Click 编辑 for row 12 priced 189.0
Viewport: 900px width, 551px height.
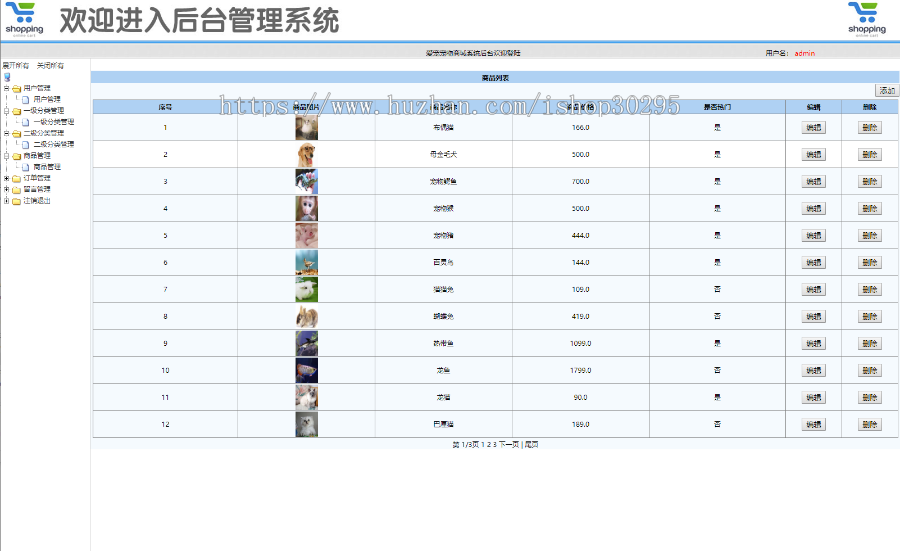813,424
